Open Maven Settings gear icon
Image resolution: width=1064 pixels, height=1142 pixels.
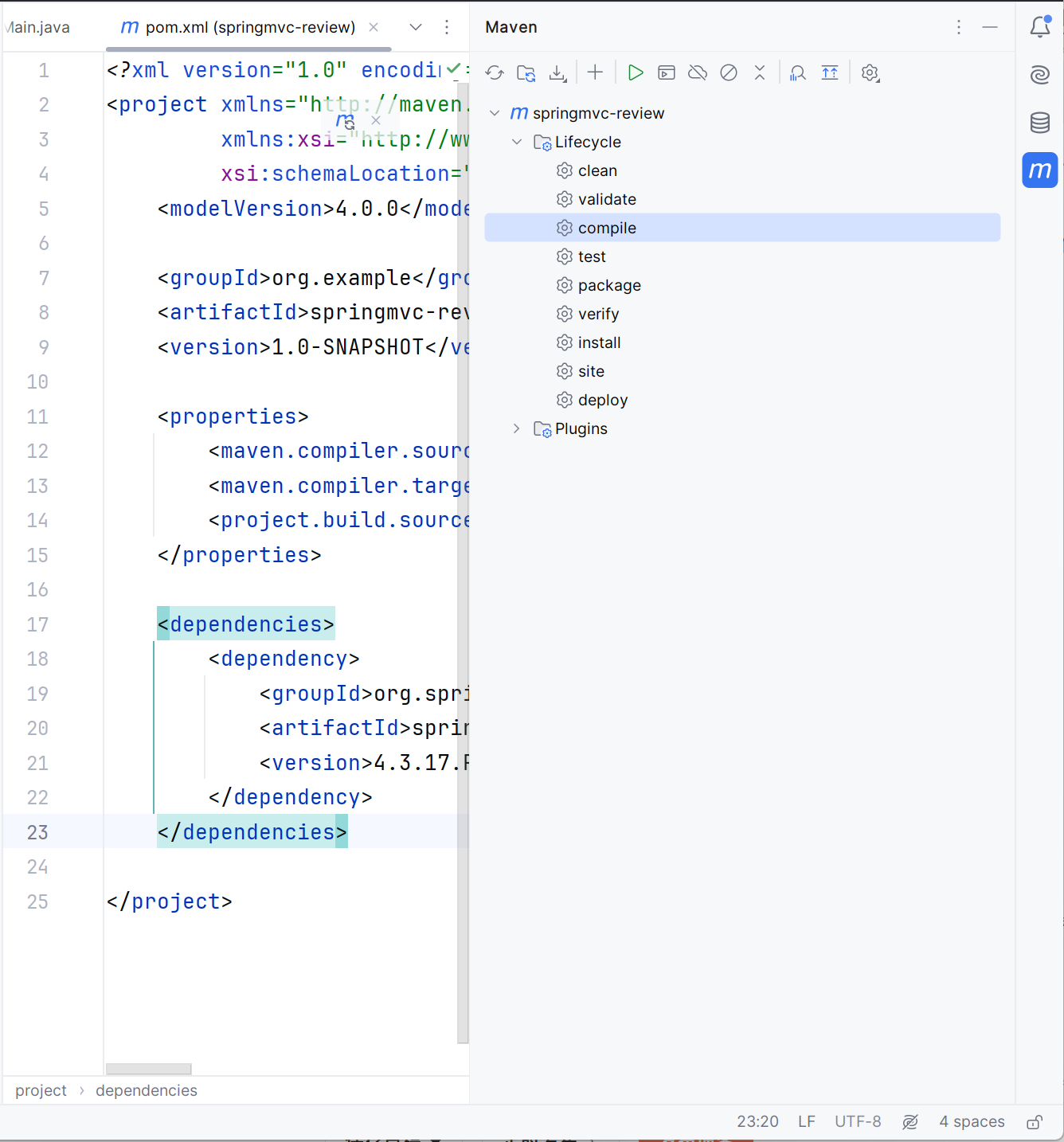tap(870, 73)
